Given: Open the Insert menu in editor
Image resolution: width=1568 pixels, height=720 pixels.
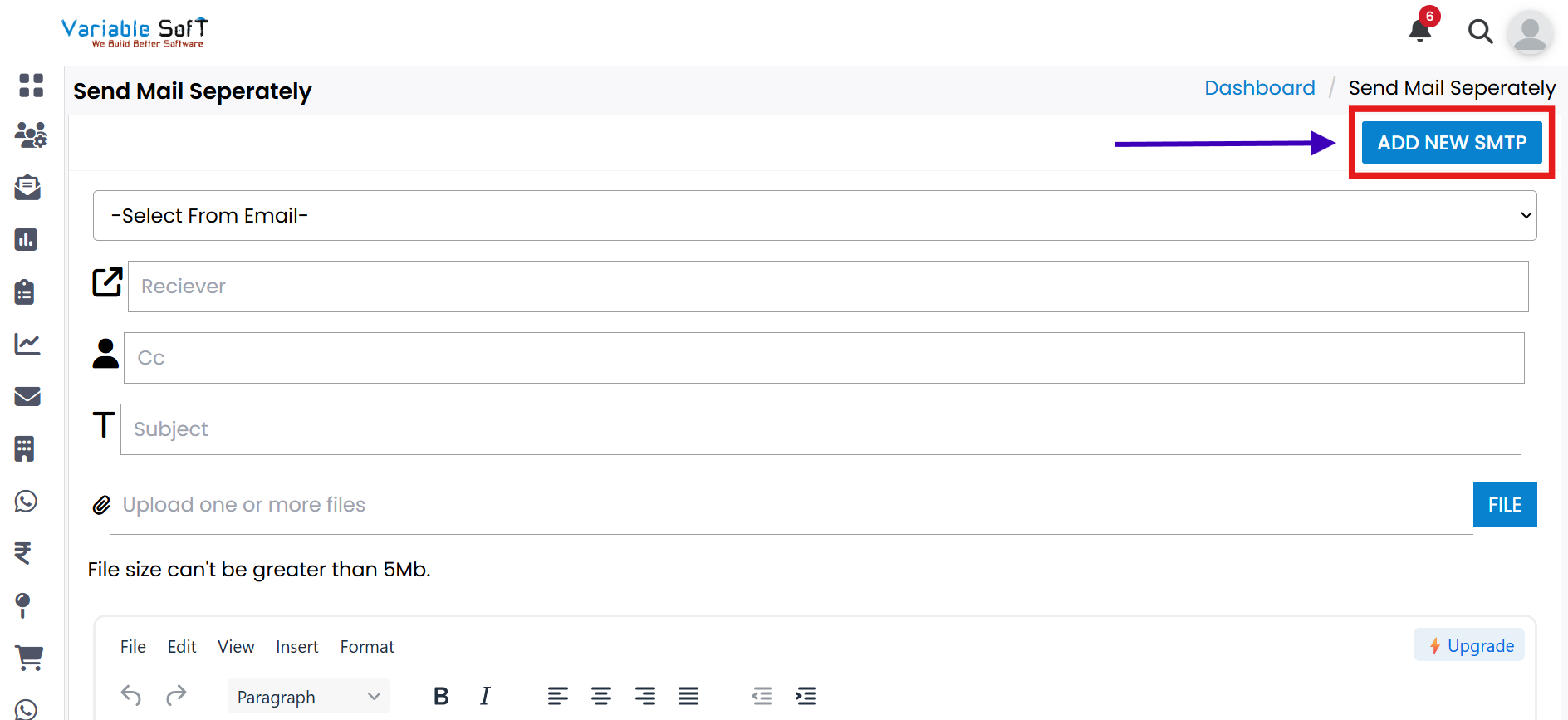Looking at the screenshot, I should coord(297,647).
